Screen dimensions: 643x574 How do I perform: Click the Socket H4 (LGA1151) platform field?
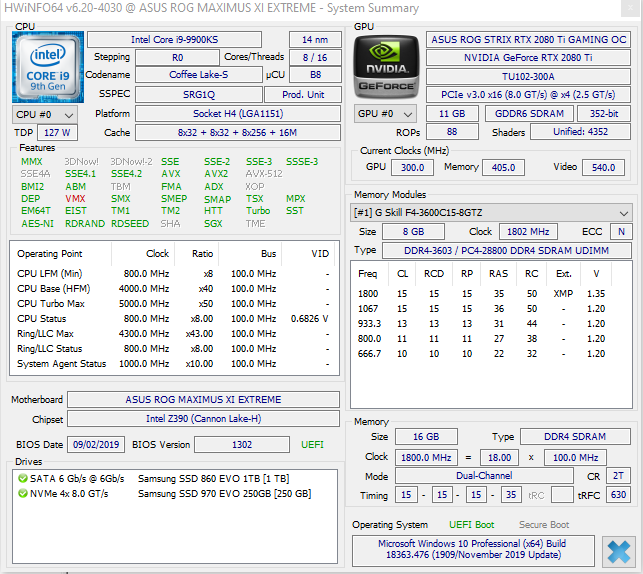point(238,114)
